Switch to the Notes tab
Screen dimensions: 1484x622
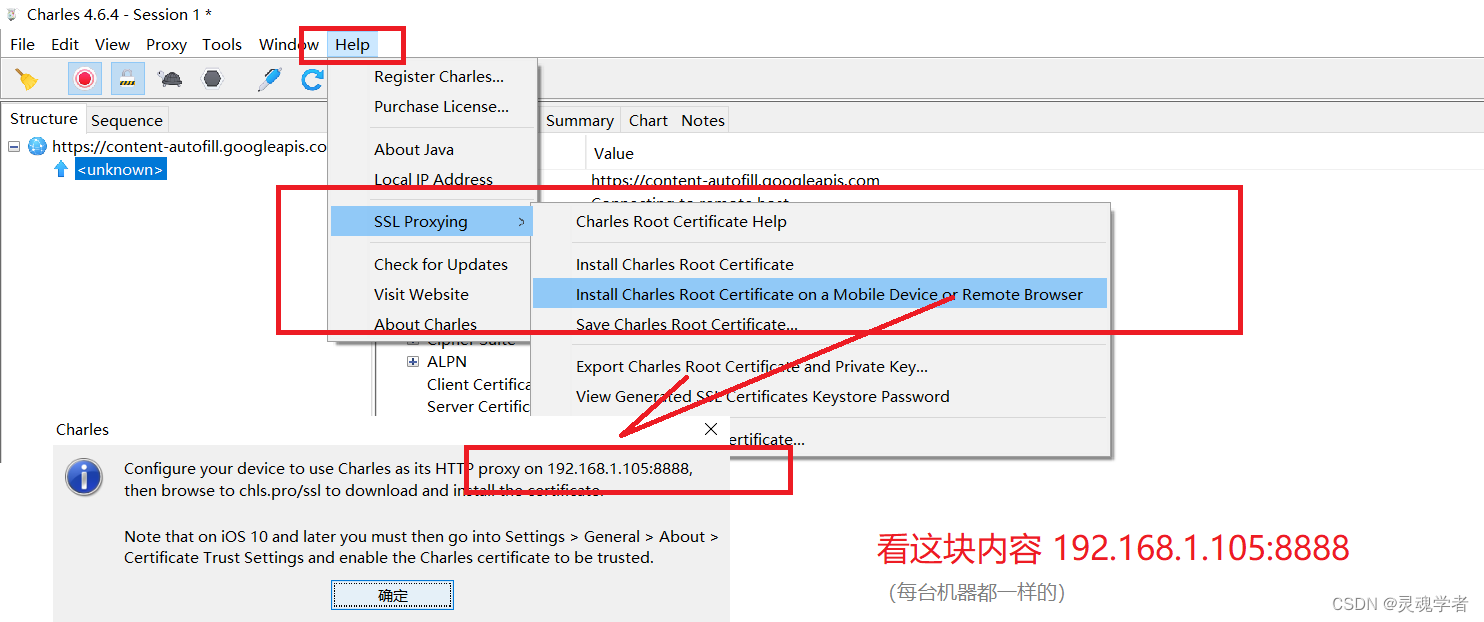703,120
